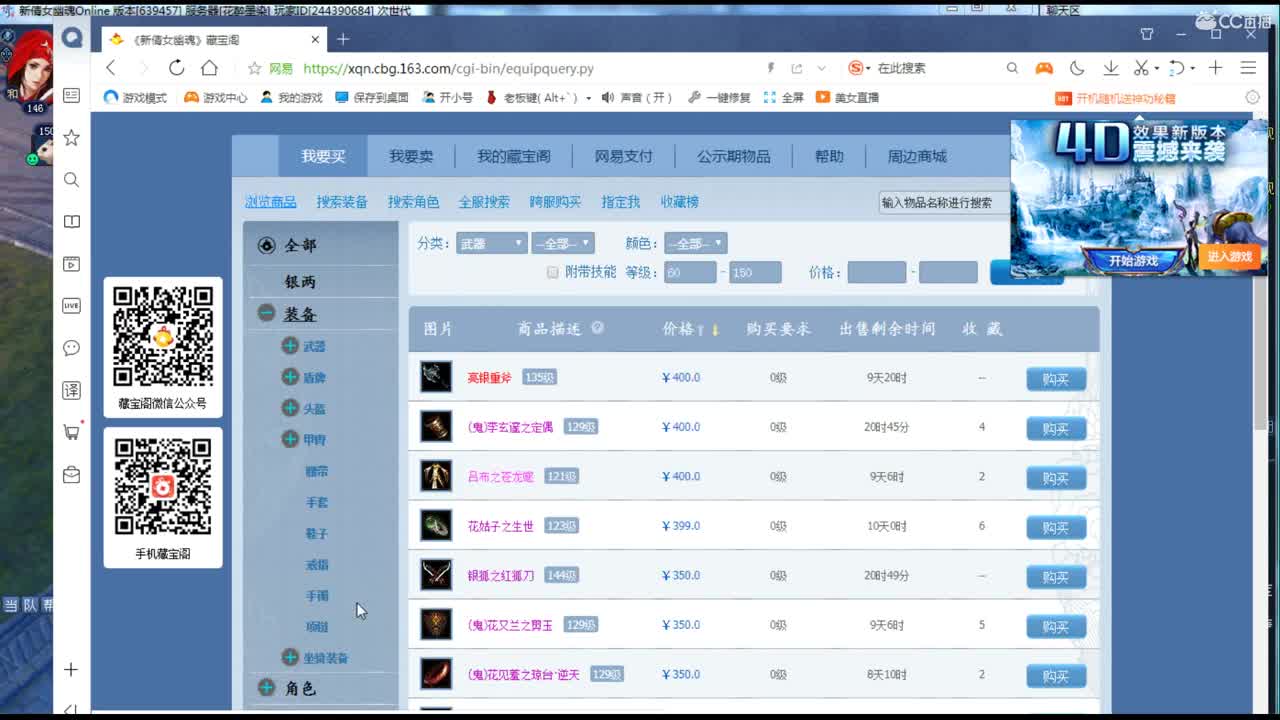Open the browser home page icon
Screen dimensions: 1280x720
click(x=209, y=68)
